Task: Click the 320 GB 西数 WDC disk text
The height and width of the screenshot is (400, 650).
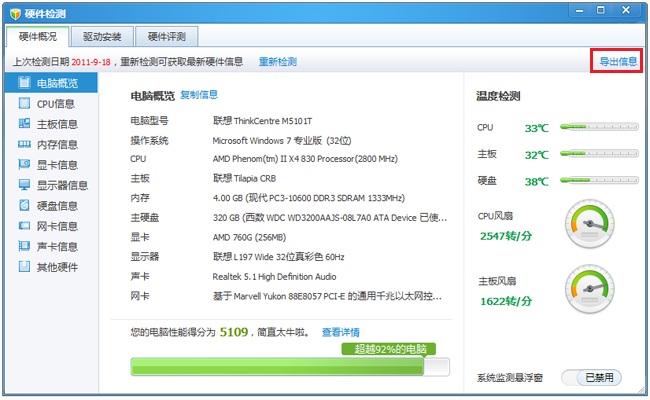Action: 330,217
